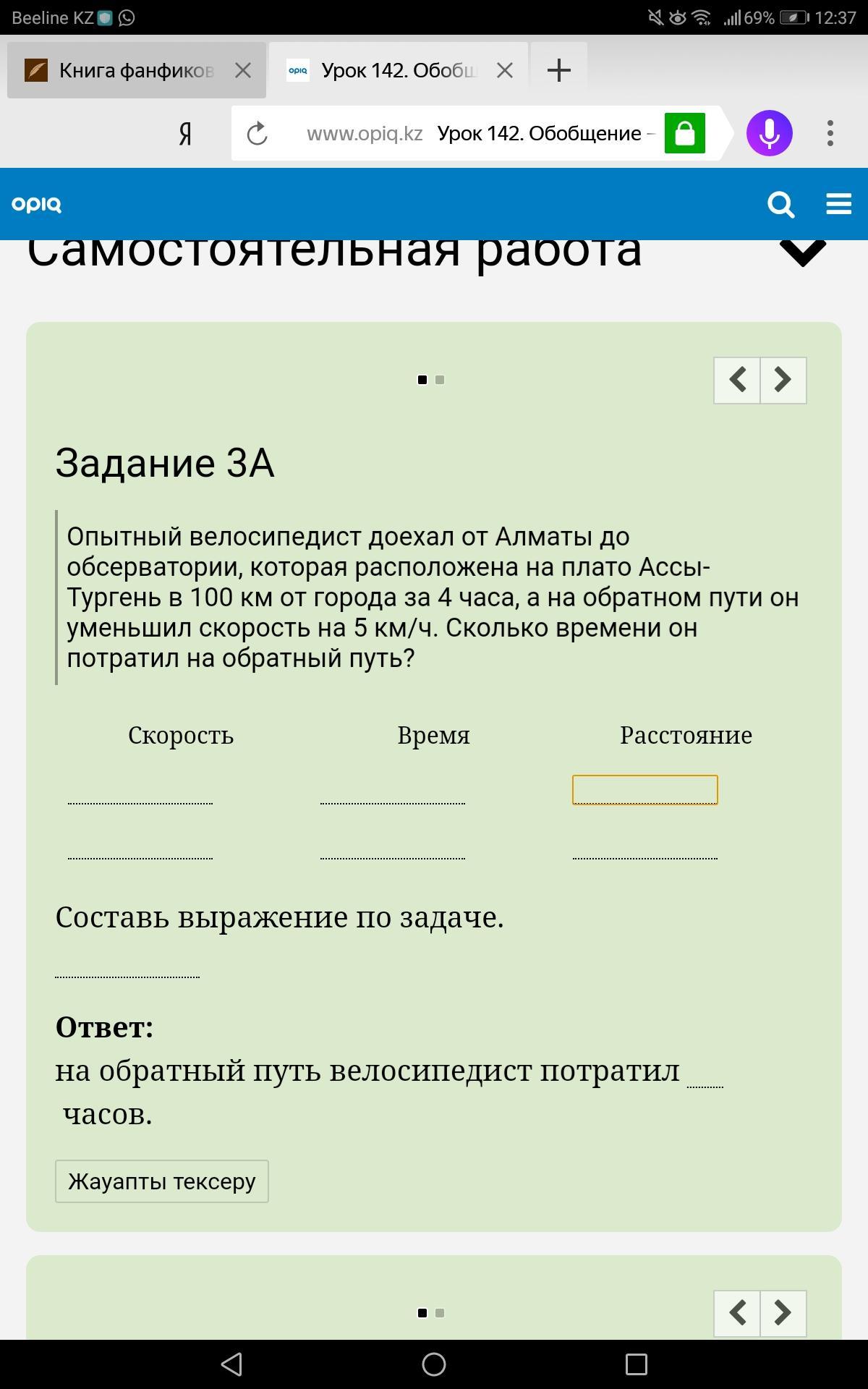The height and width of the screenshot is (1389, 868).
Task: Click the Opiq logo
Action: click(37, 205)
